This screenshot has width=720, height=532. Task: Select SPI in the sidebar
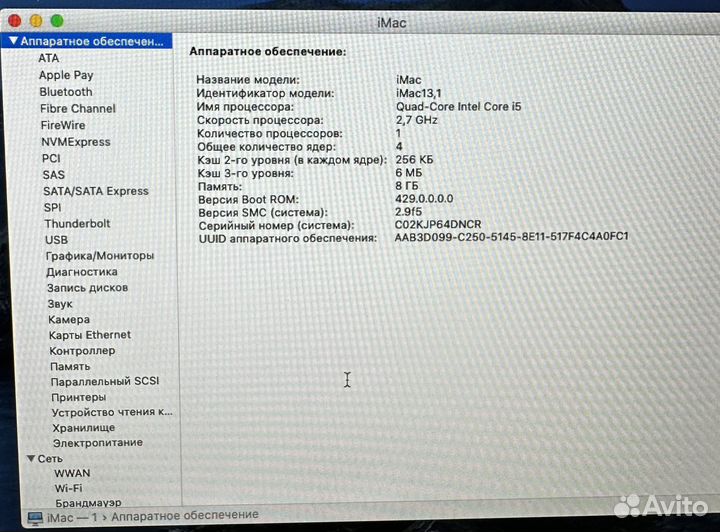tap(52, 207)
